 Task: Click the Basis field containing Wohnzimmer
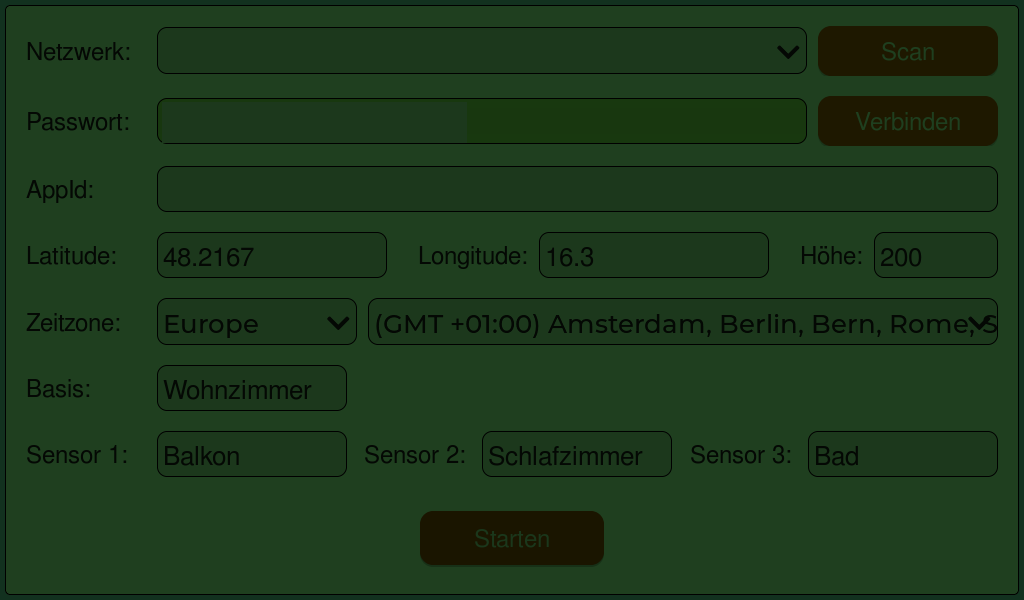tap(252, 388)
